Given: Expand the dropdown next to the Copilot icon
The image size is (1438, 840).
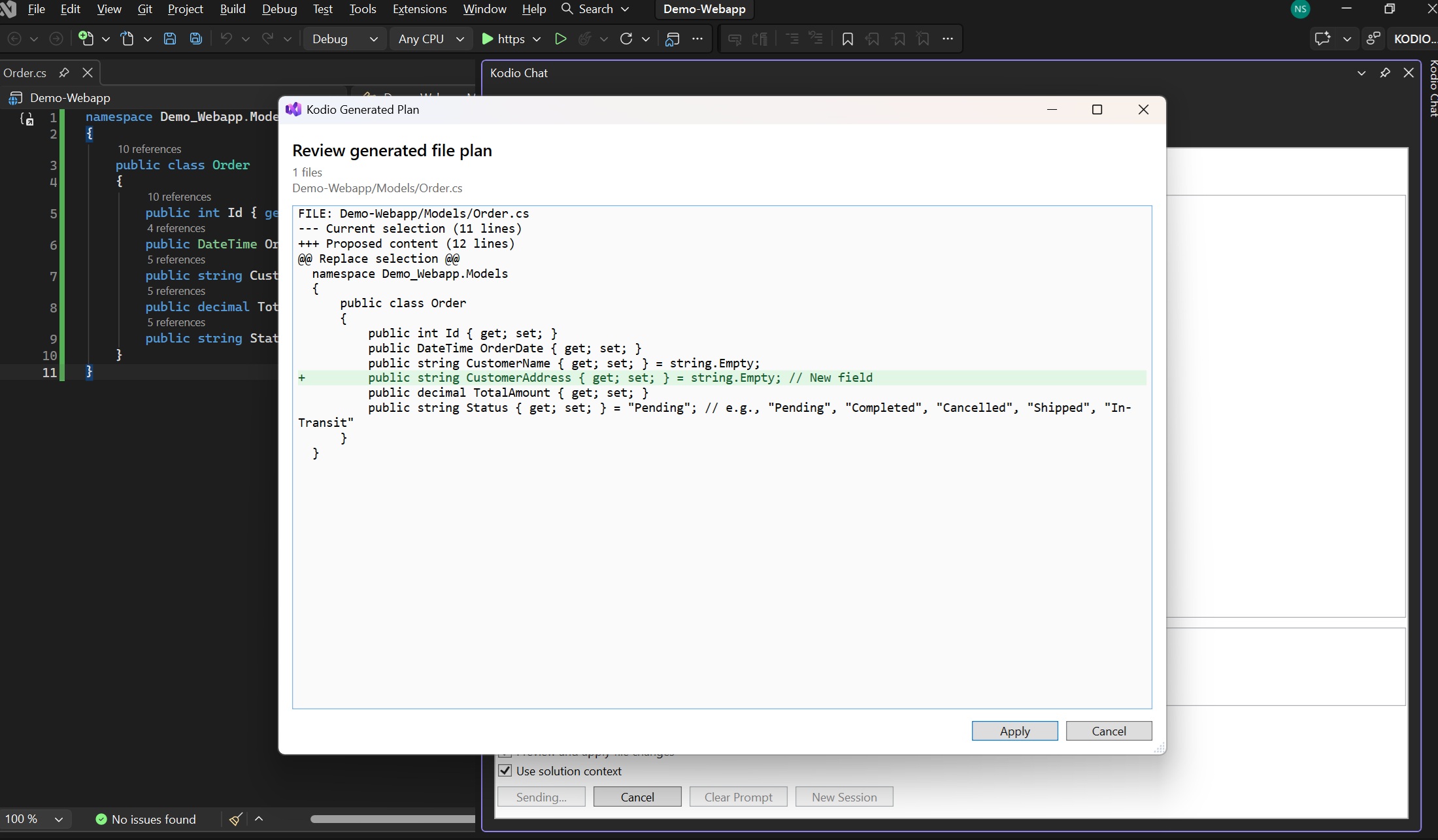Looking at the screenshot, I should [x=1347, y=39].
